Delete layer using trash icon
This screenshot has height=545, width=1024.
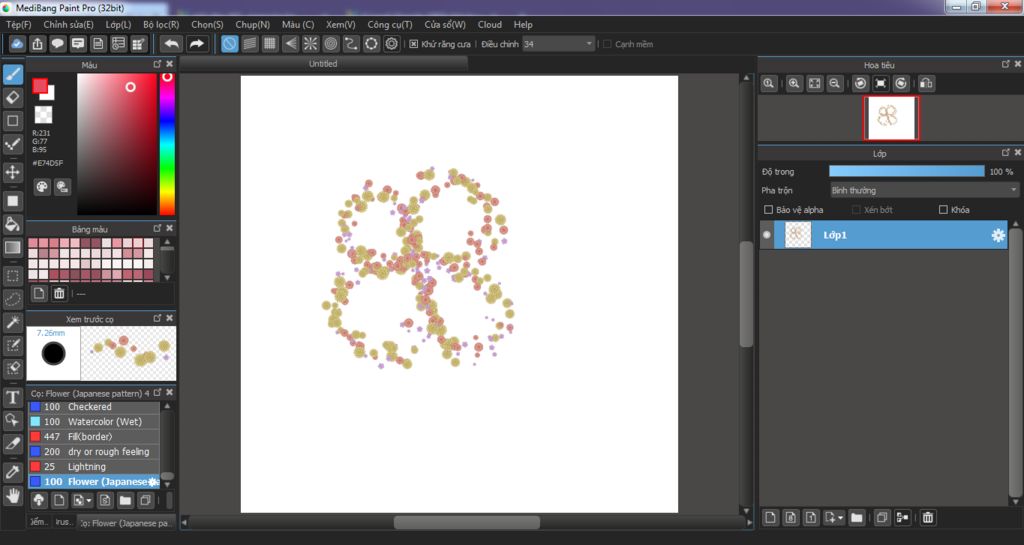pos(928,517)
